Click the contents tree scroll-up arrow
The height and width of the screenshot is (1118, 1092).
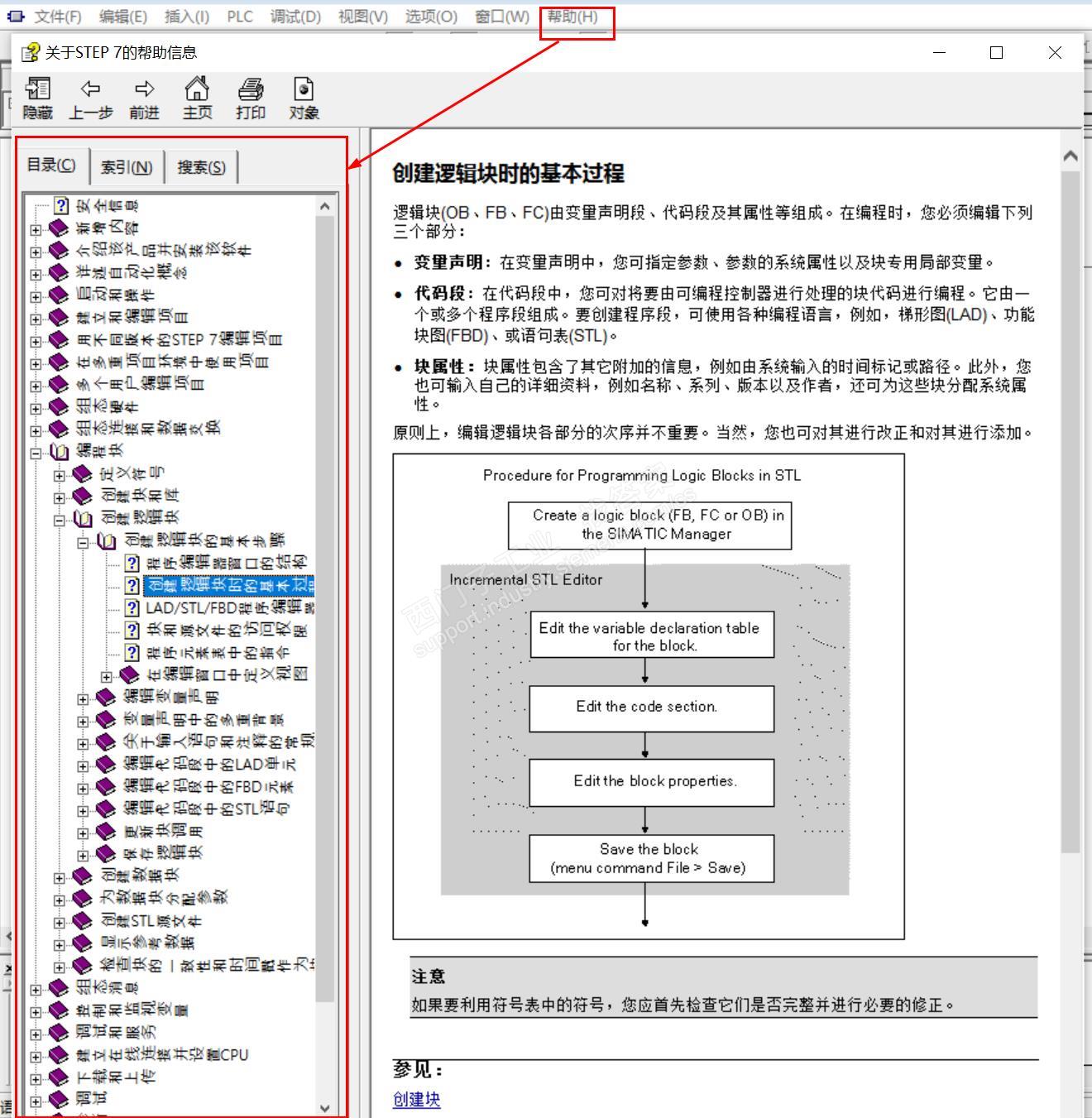coord(324,206)
